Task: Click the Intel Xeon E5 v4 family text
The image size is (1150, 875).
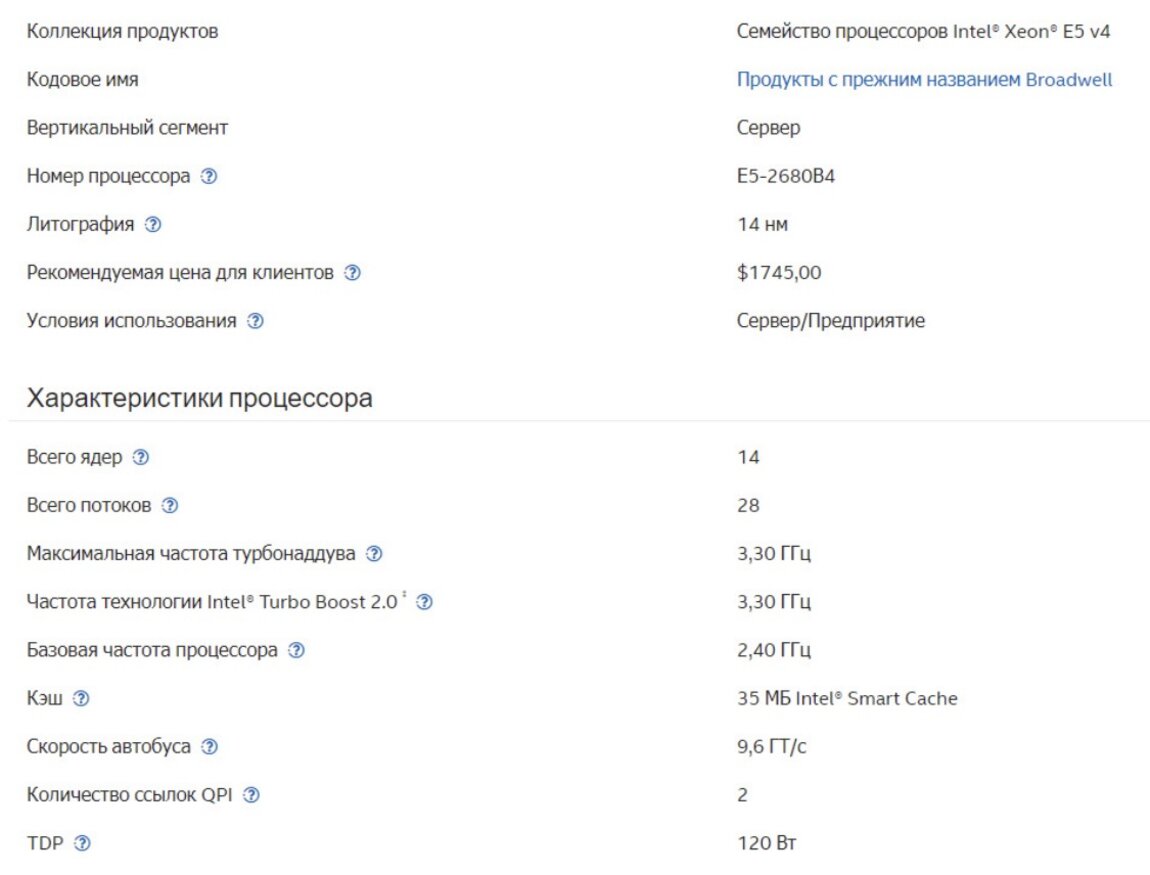Action: 924,31
